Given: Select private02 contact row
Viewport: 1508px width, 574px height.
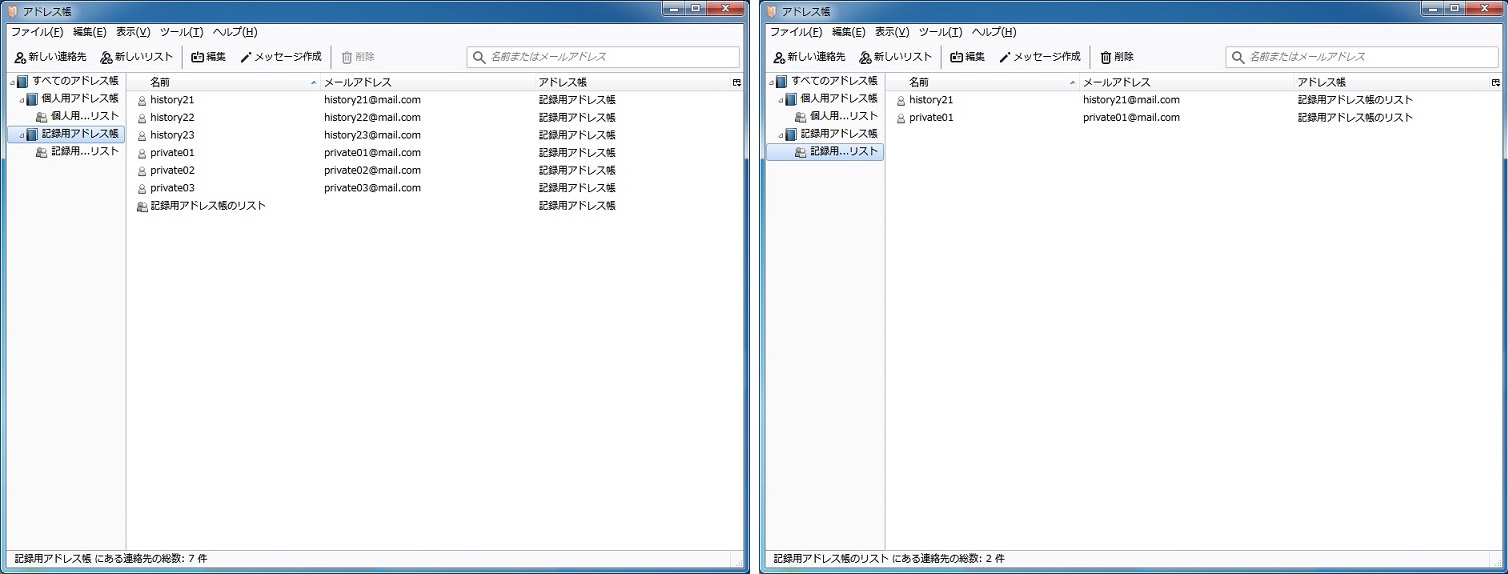Looking at the screenshot, I should coord(172,171).
